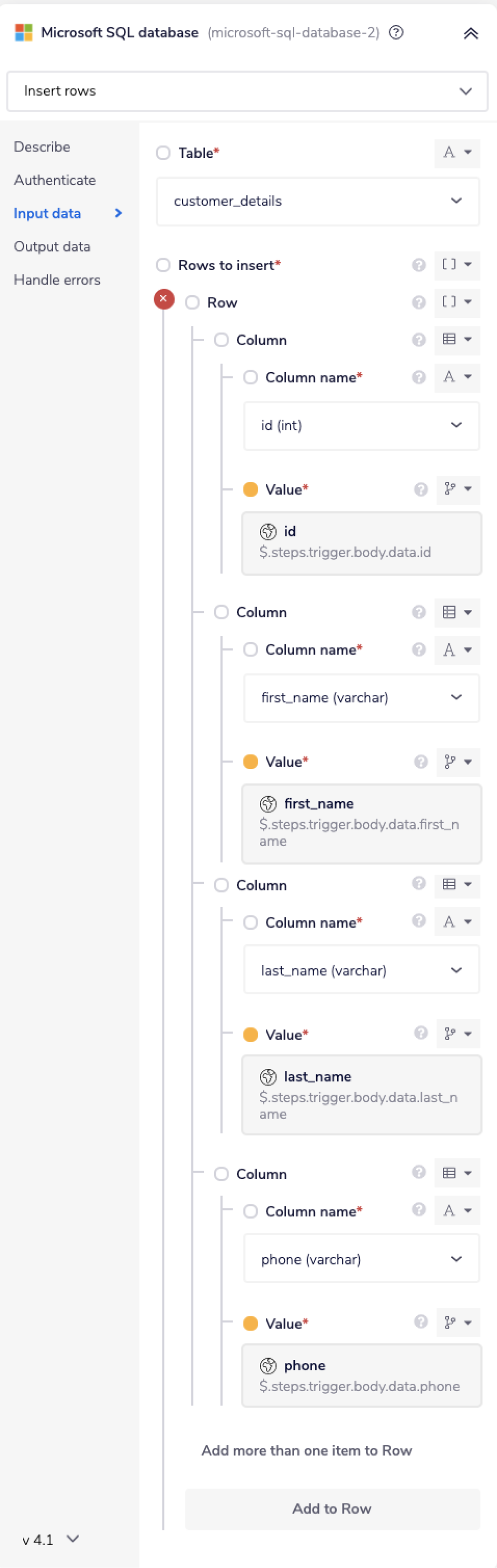Select the radio circle next to Table
Viewport: 497px width, 1568px height.
pyautogui.click(x=163, y=153)
